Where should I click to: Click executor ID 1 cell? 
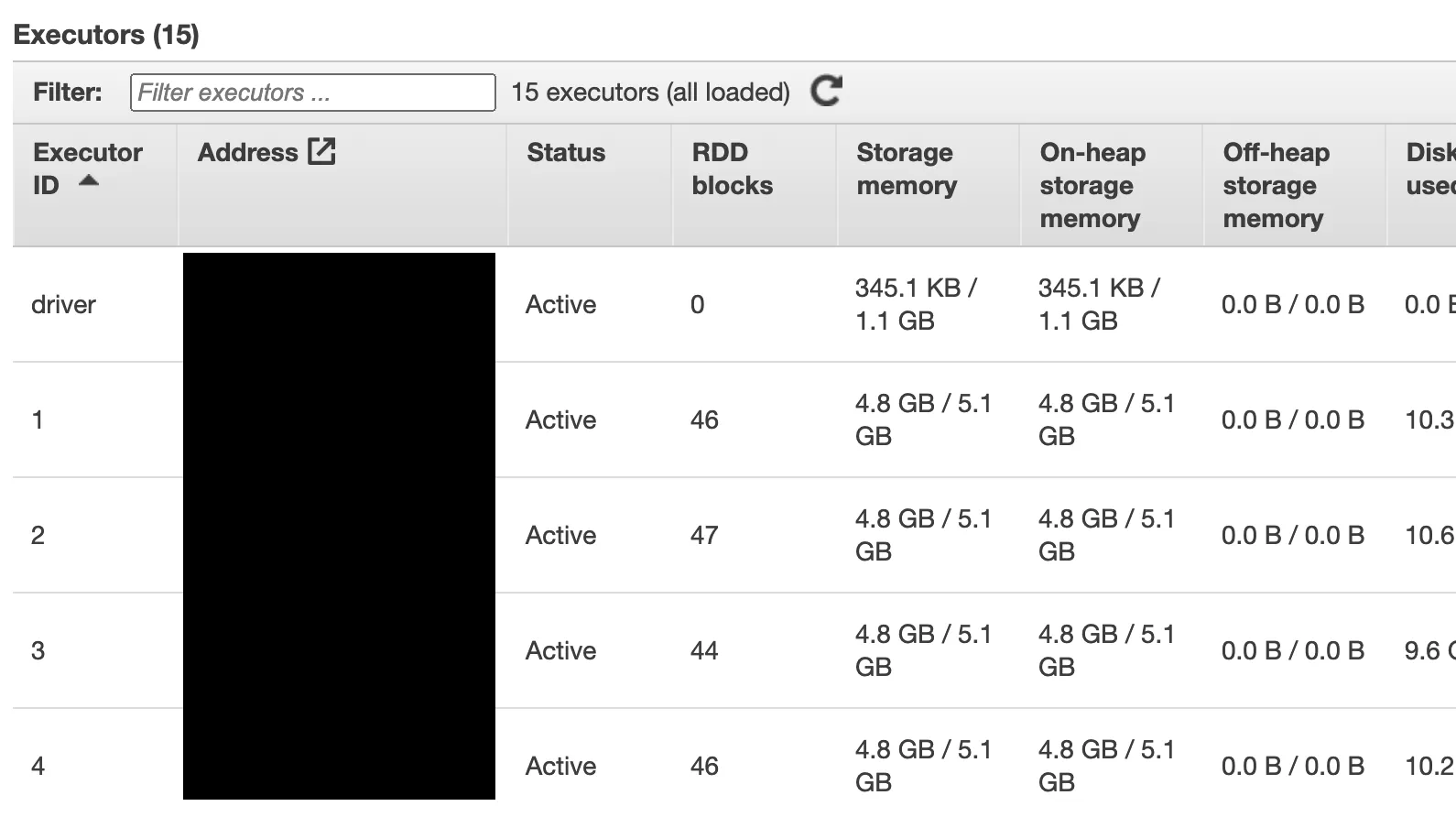tap(38, 419)
